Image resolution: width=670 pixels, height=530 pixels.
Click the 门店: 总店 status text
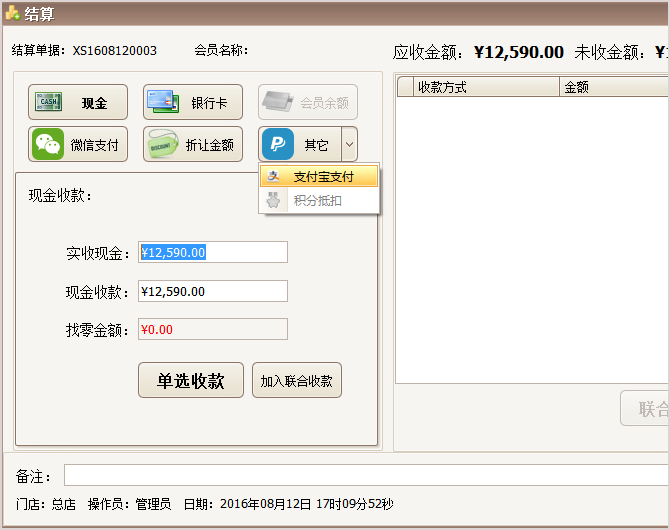point(46,504)
